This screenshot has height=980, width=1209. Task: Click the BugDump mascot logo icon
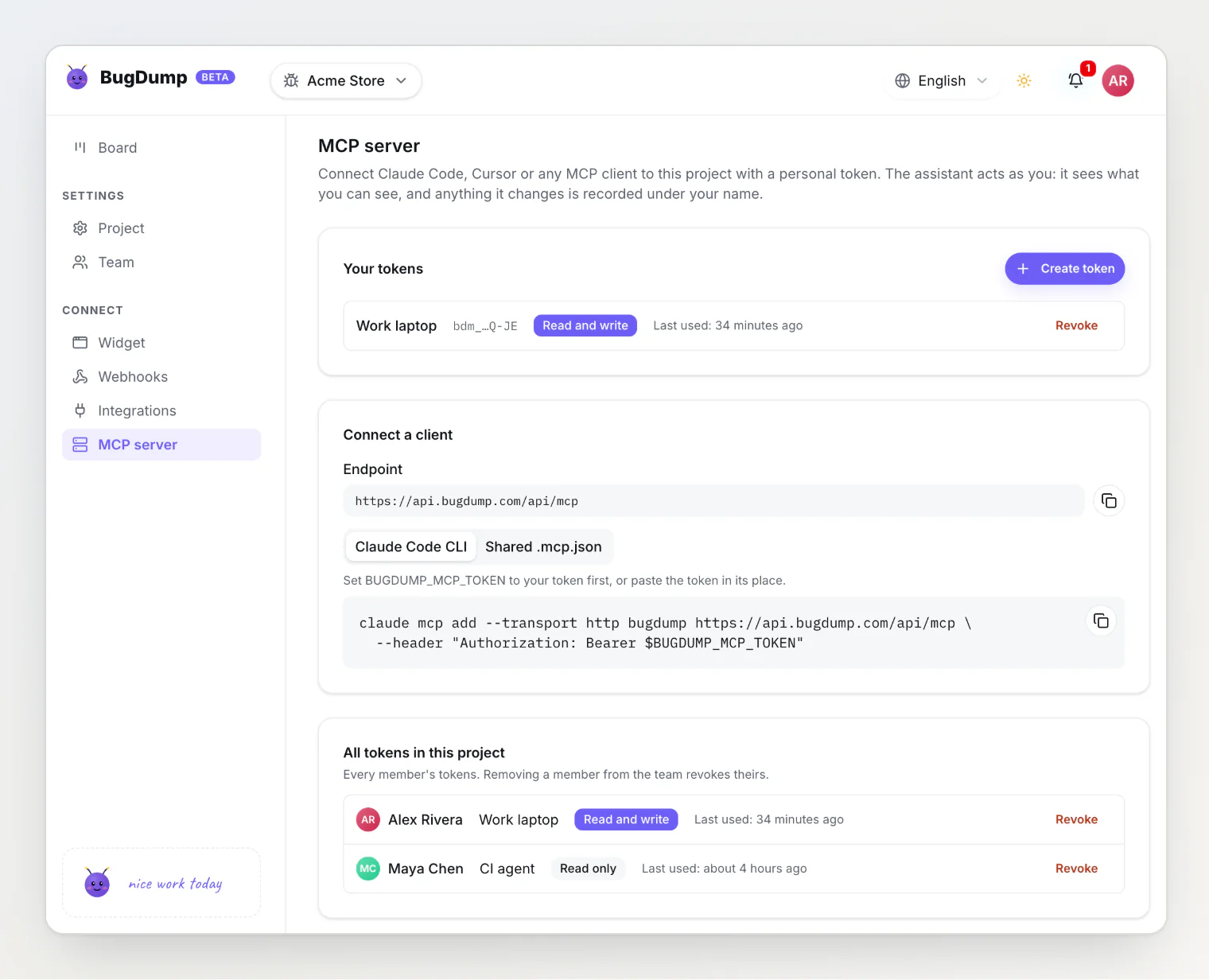(x=77, y=77)
